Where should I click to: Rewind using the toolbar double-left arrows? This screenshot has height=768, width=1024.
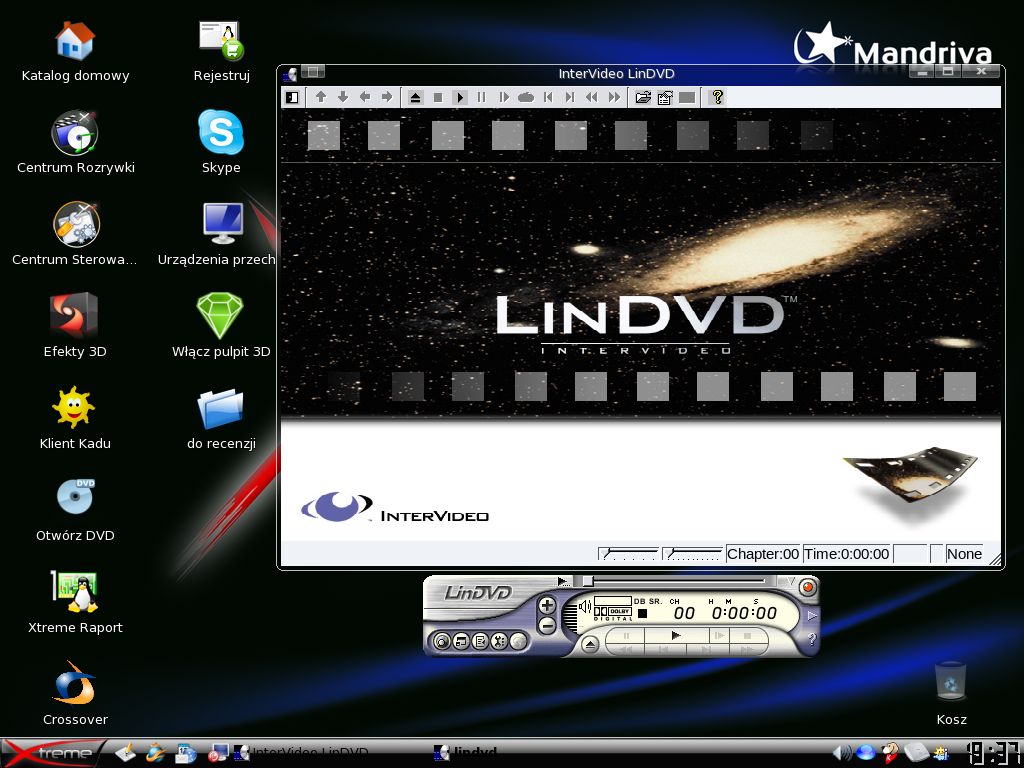[592, 97]
